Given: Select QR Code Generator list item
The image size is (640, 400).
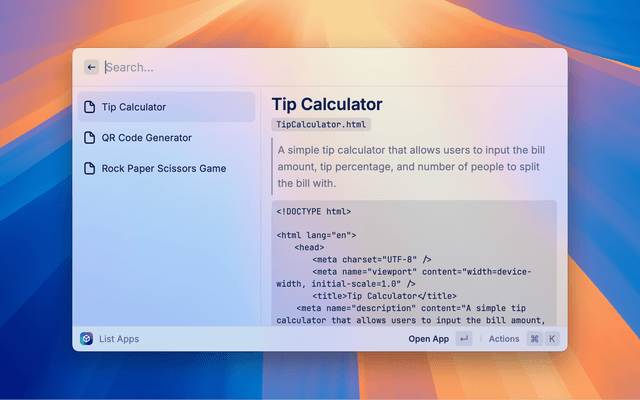Looking at the screenshot, I should click(146, 138).
